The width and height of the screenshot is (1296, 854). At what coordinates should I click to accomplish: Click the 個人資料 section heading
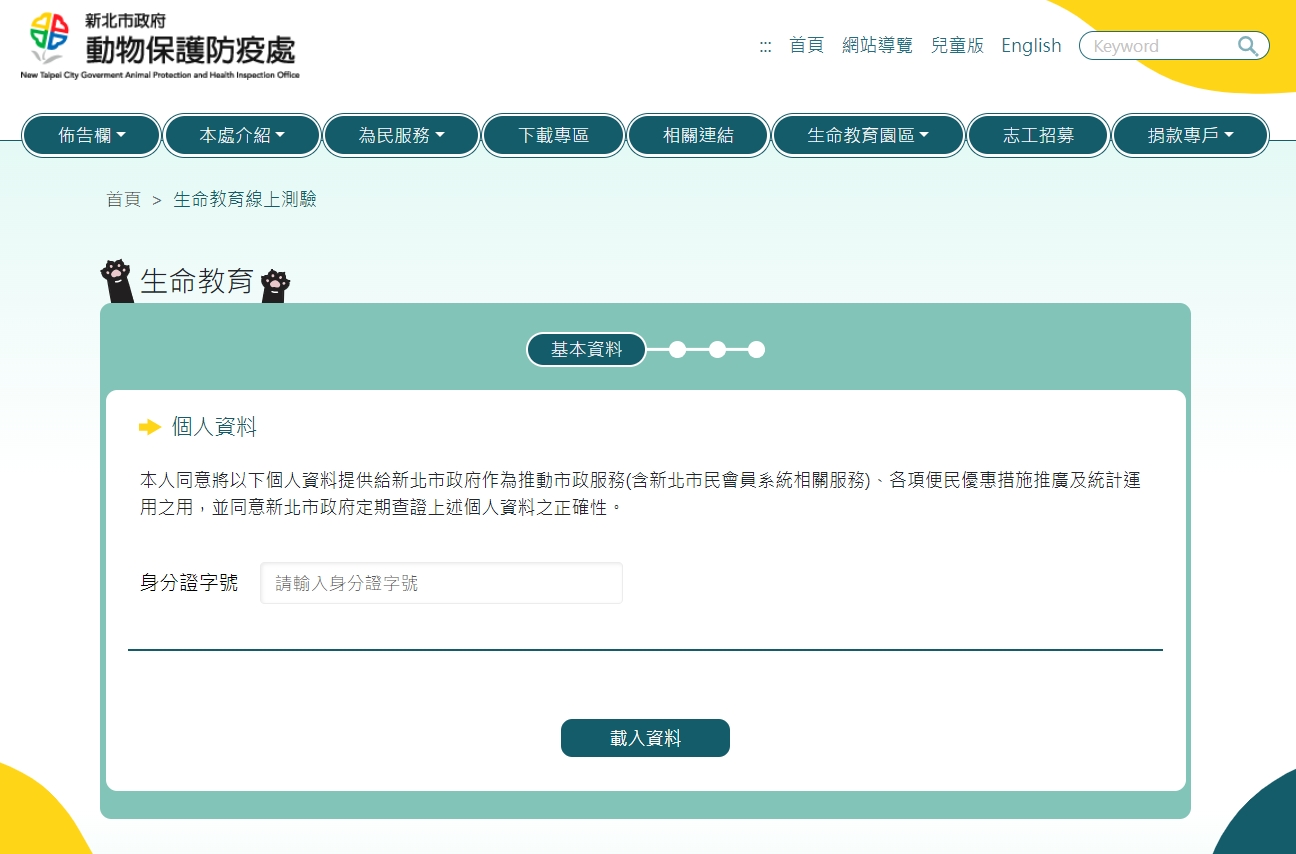[x=214, y=427]
